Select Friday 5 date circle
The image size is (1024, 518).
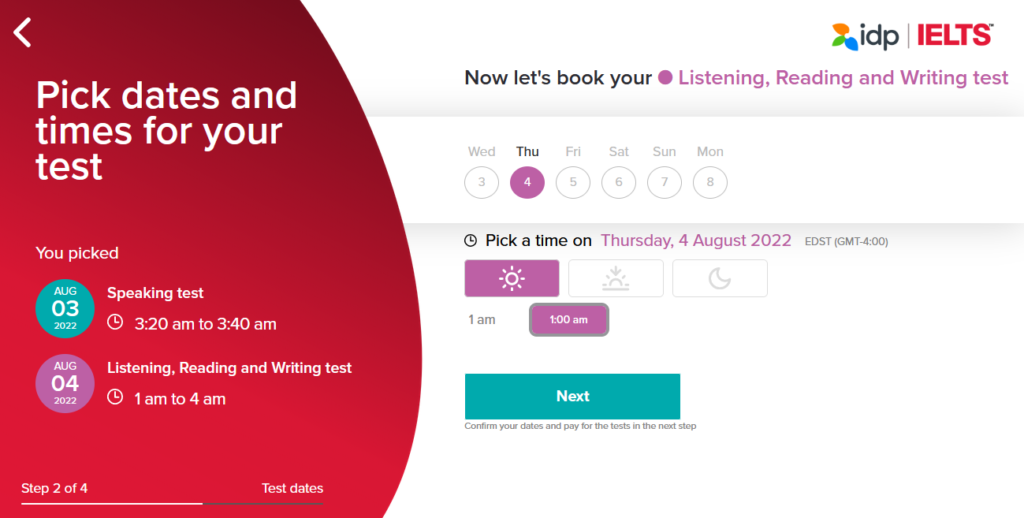point(573,182)
